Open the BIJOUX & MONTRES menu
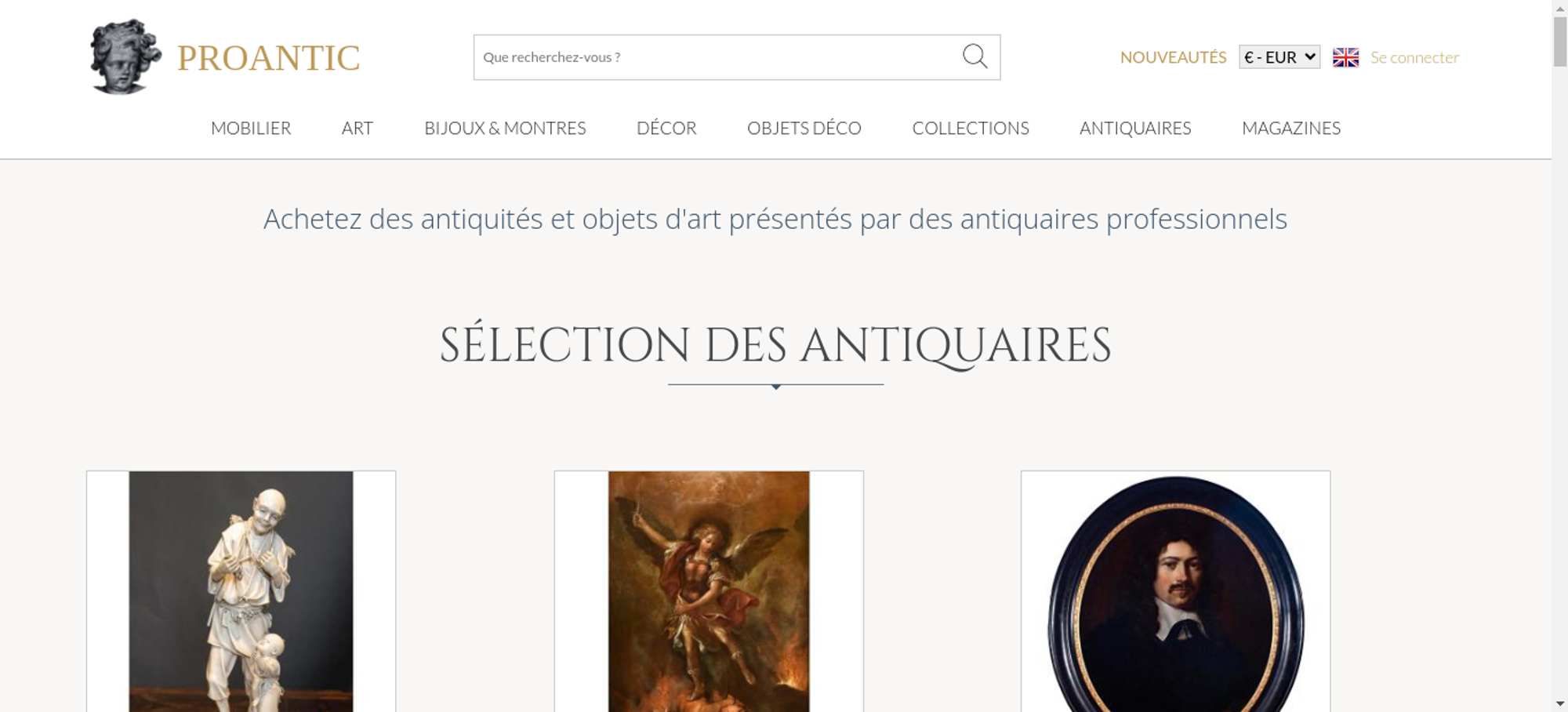The width and height of the screenshot is (1568, 712). pyautogui.click(x=505, y=128)
